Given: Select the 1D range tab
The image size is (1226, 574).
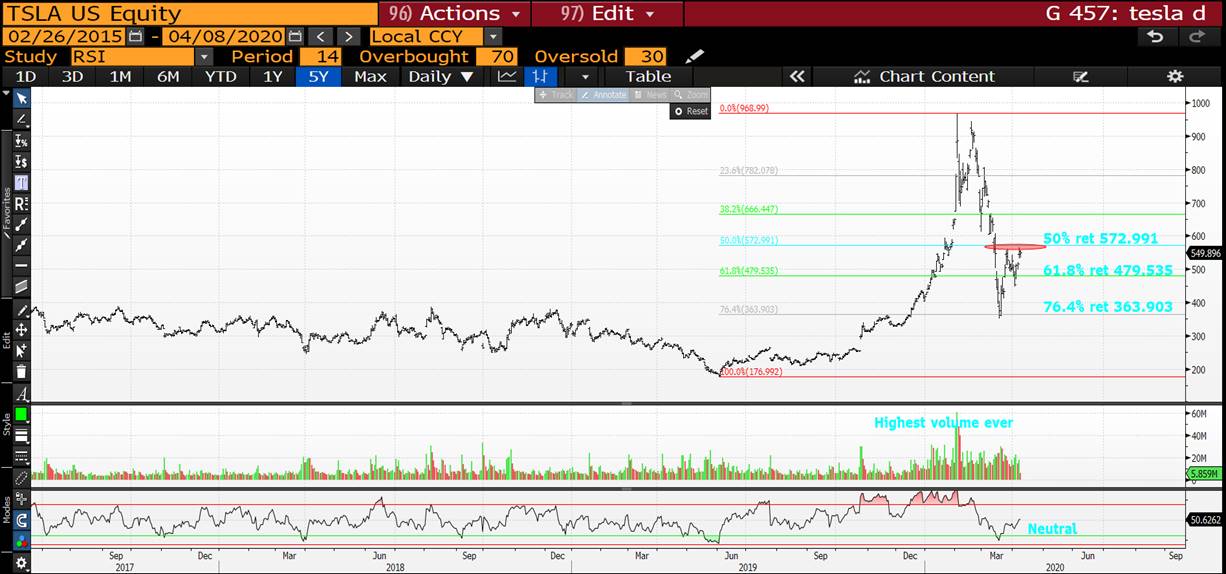Looking at the screenshot, I should (25, 76).
